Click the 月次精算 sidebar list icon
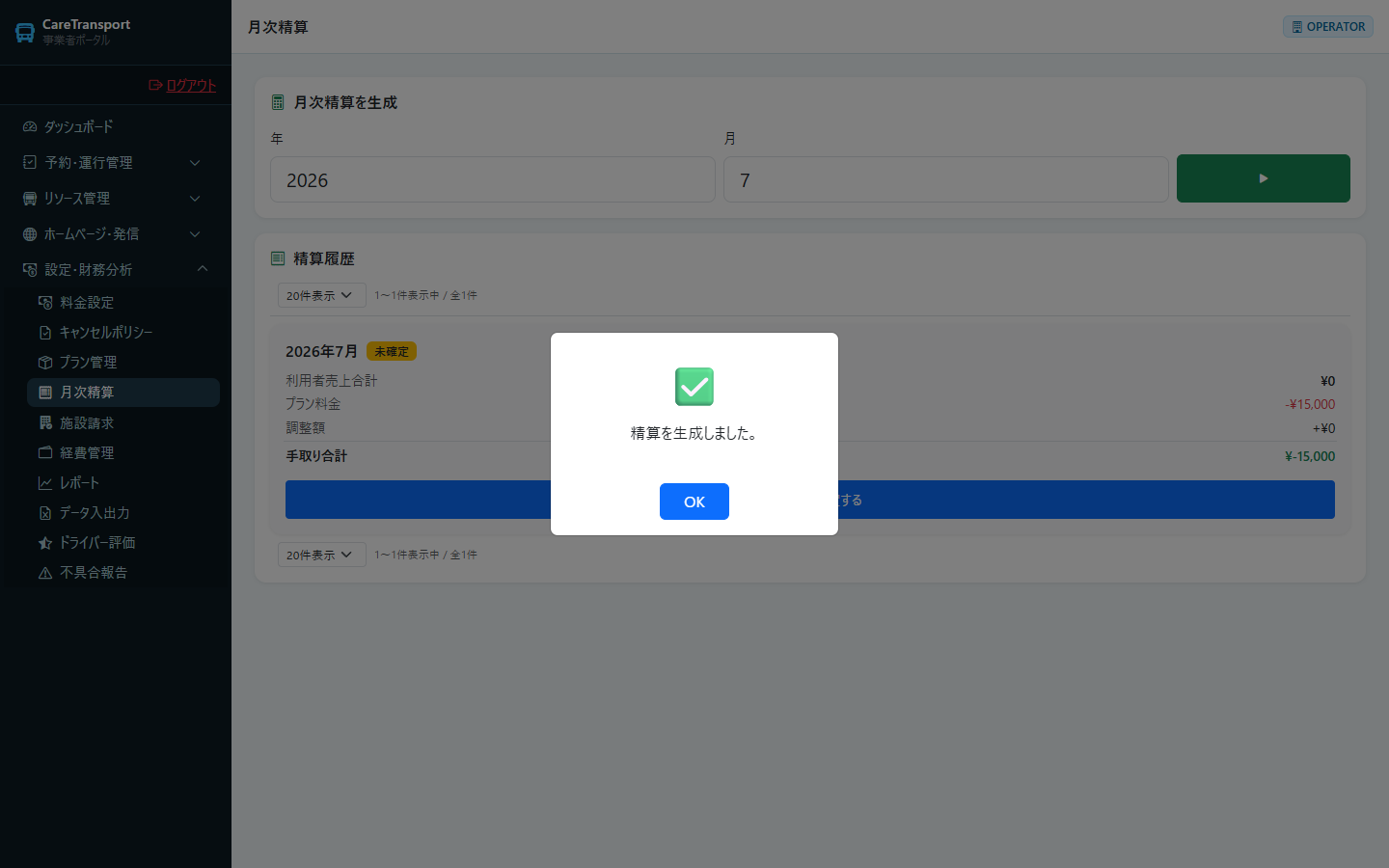The image size is (1389, 868). [x=45, y=393]
